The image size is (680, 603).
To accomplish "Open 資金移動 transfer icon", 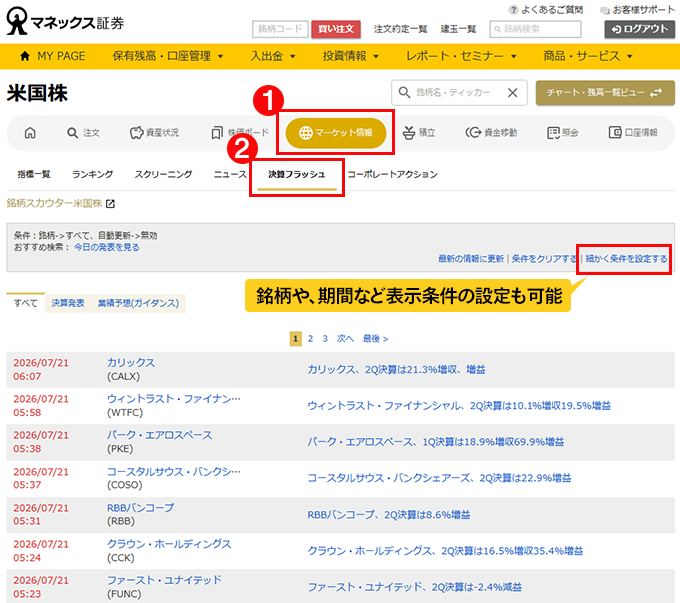I will 491,133.
